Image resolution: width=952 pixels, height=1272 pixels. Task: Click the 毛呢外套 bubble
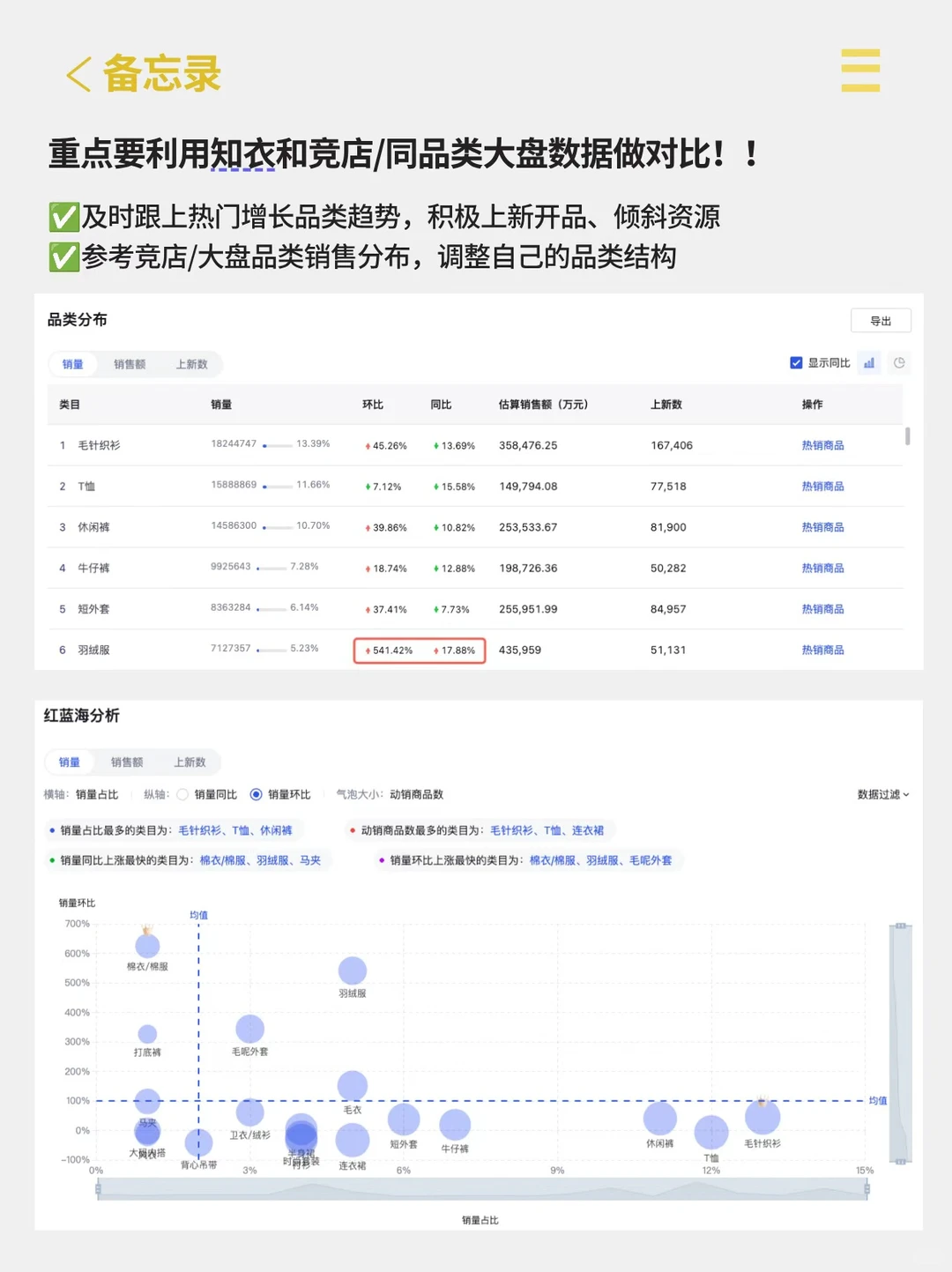pyautogui.click(x=249, y=1029)
